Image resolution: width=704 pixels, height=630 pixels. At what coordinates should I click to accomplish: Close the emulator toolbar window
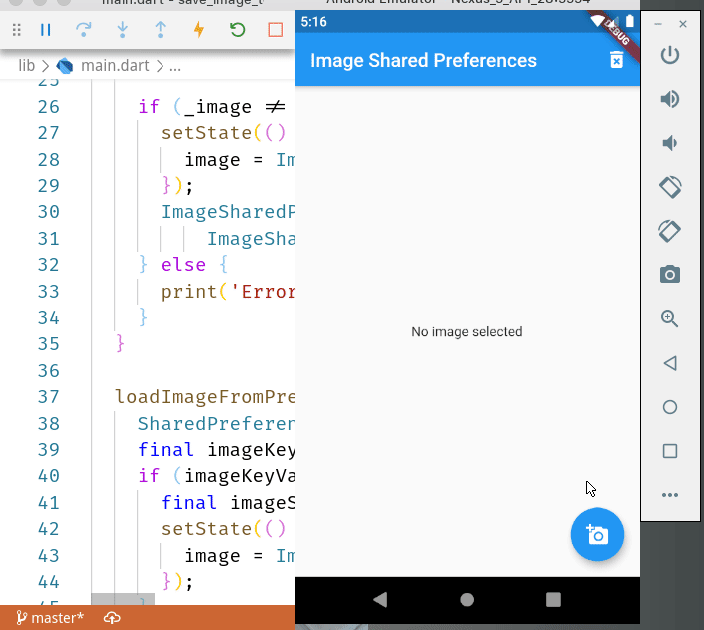(683, 24)
